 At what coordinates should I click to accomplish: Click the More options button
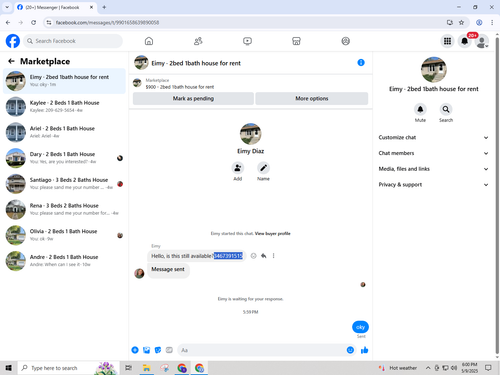[312, 98]
